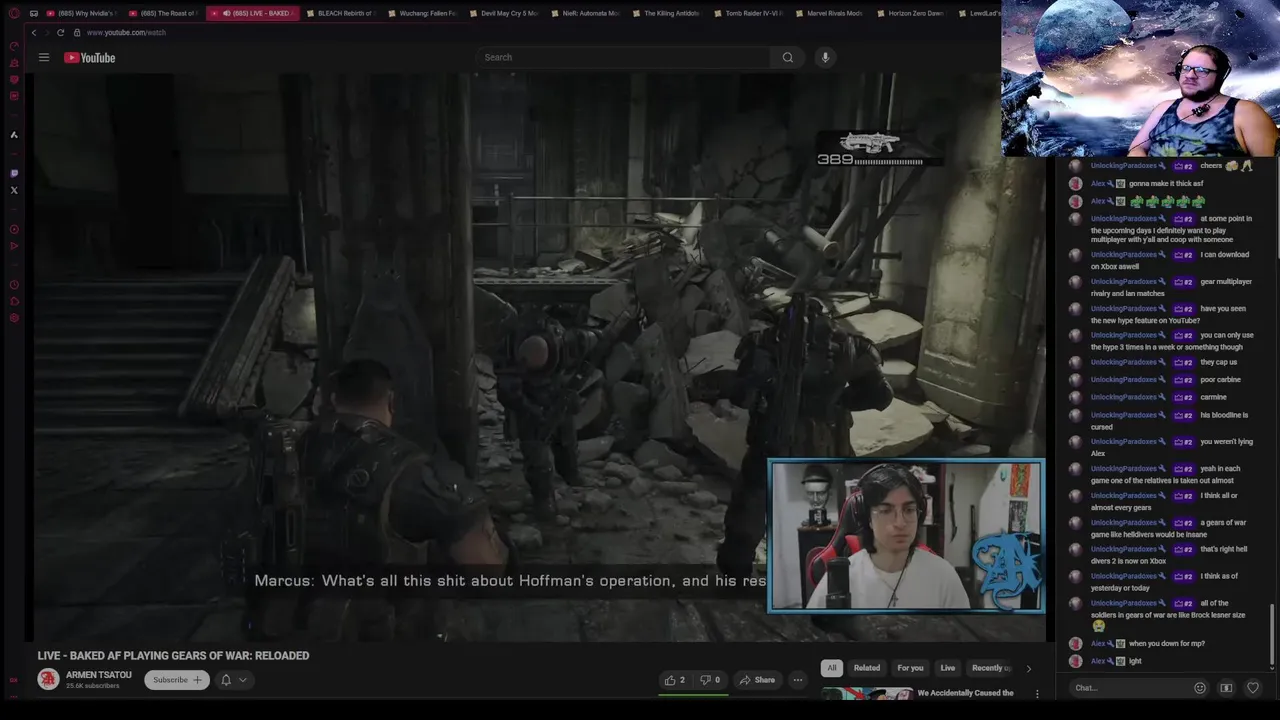Screen dimensions: 1280x720
Task: Select the www.youtube.com/watch address bar
Action: point(126,32)
